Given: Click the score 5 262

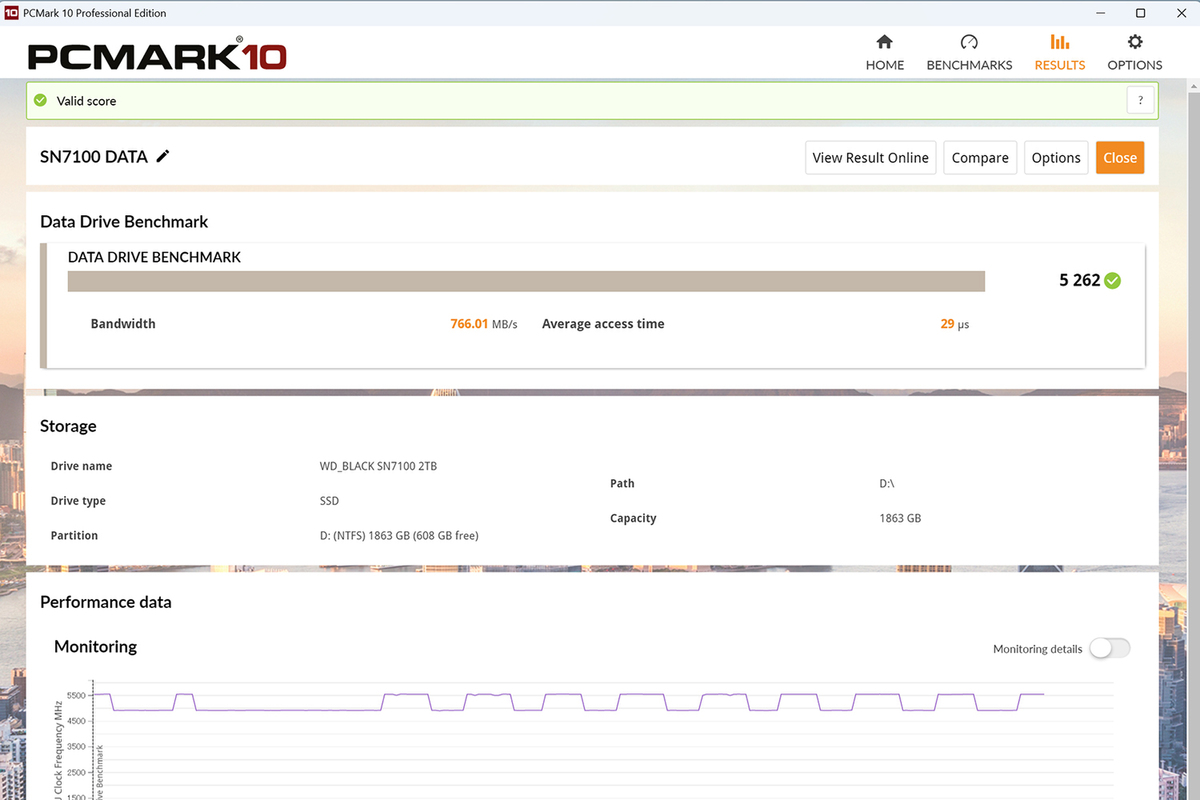Looking at the screenshot, I should [1079, 281].
